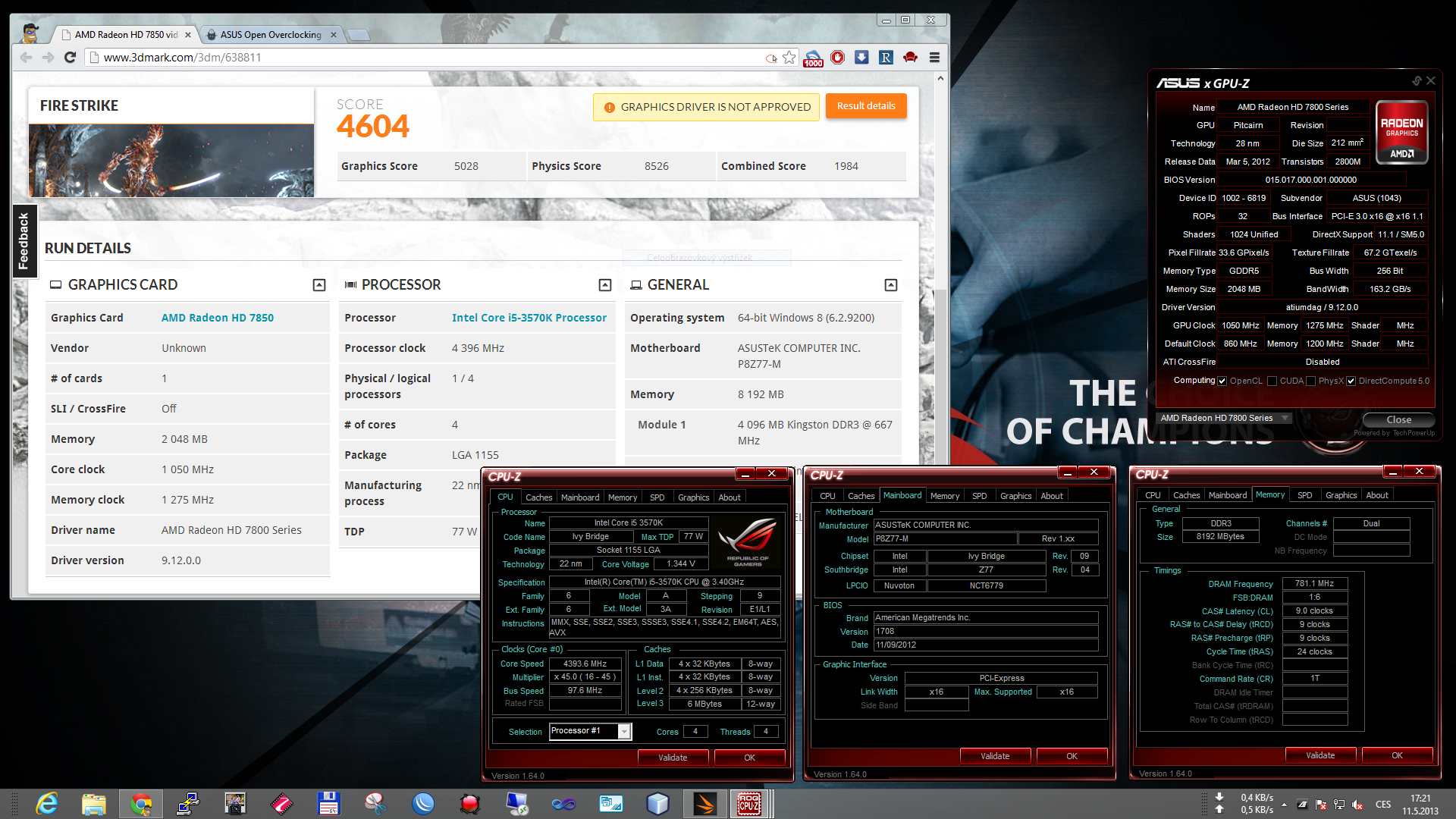This screenshot has height=819, width=1456.
Task: Click the blue download-arrow extension icon
Action: click(x=861, y=58)
